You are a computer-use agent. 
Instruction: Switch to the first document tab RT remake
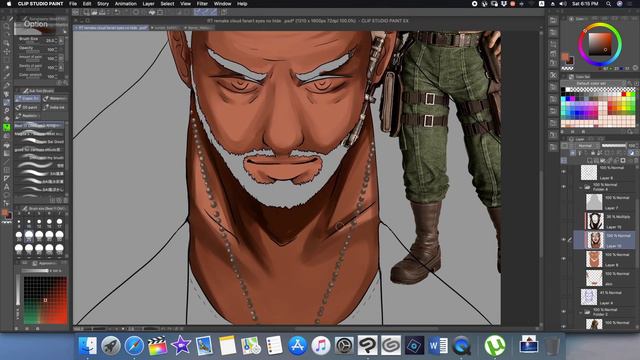(x=111, y=28)
